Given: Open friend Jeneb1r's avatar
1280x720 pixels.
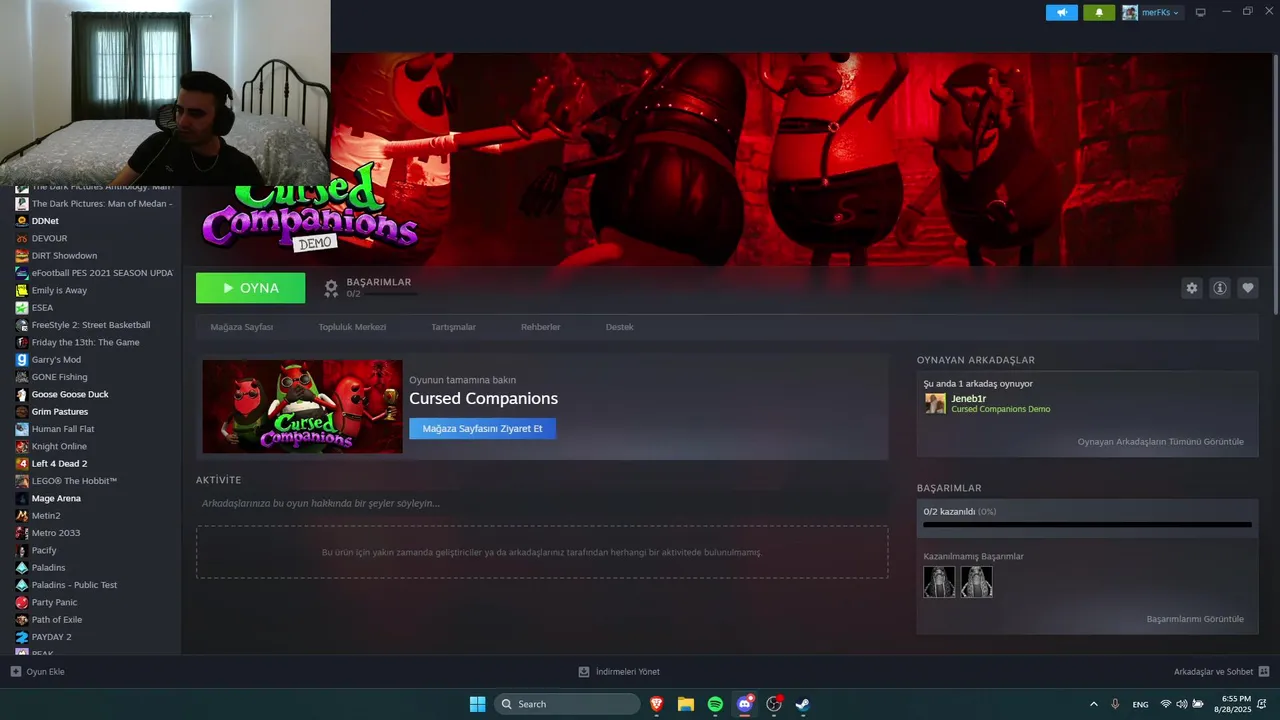Looking at the screenshot, I should (x=935, y=403).
